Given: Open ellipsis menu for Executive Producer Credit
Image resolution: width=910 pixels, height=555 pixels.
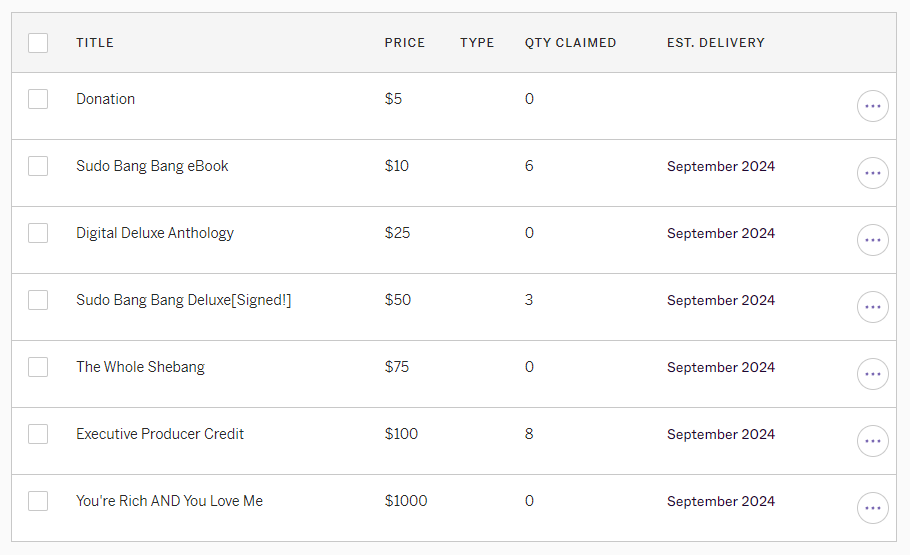Looking at the screenshot, I should point(872,441).
